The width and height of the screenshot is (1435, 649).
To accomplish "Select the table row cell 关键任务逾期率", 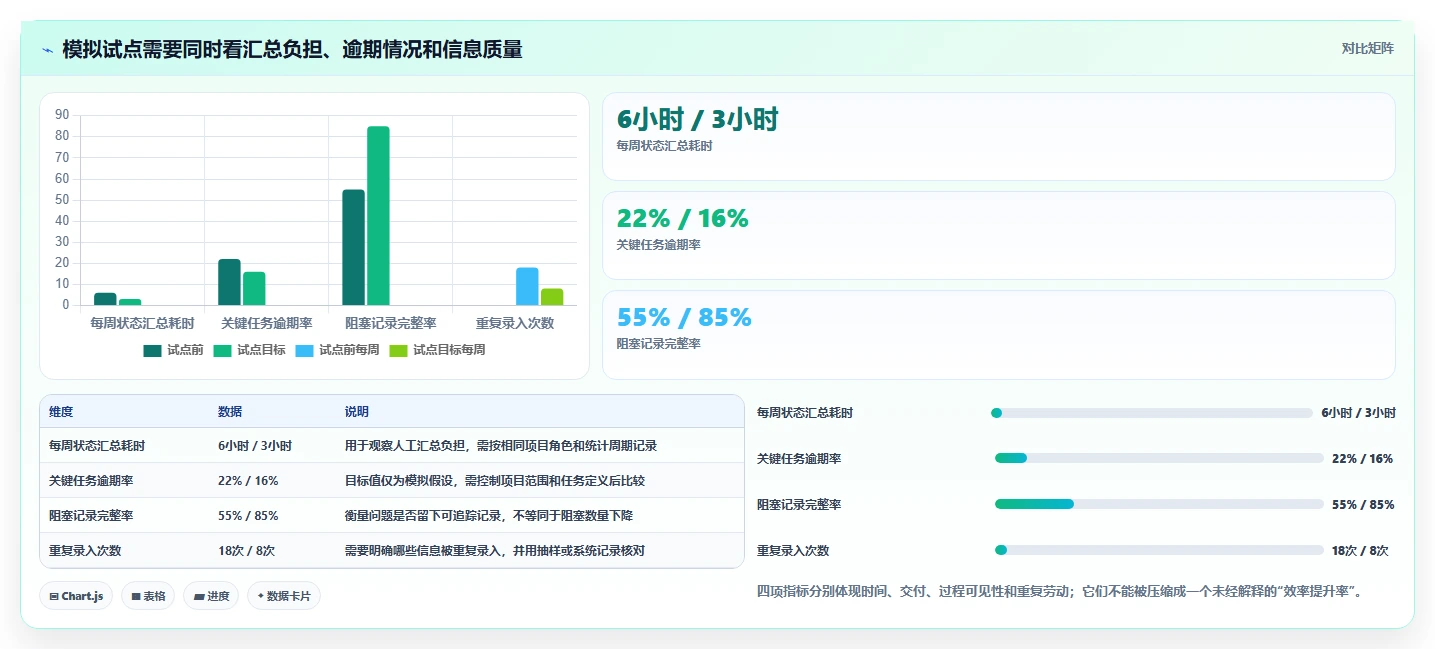I will 91,481.
